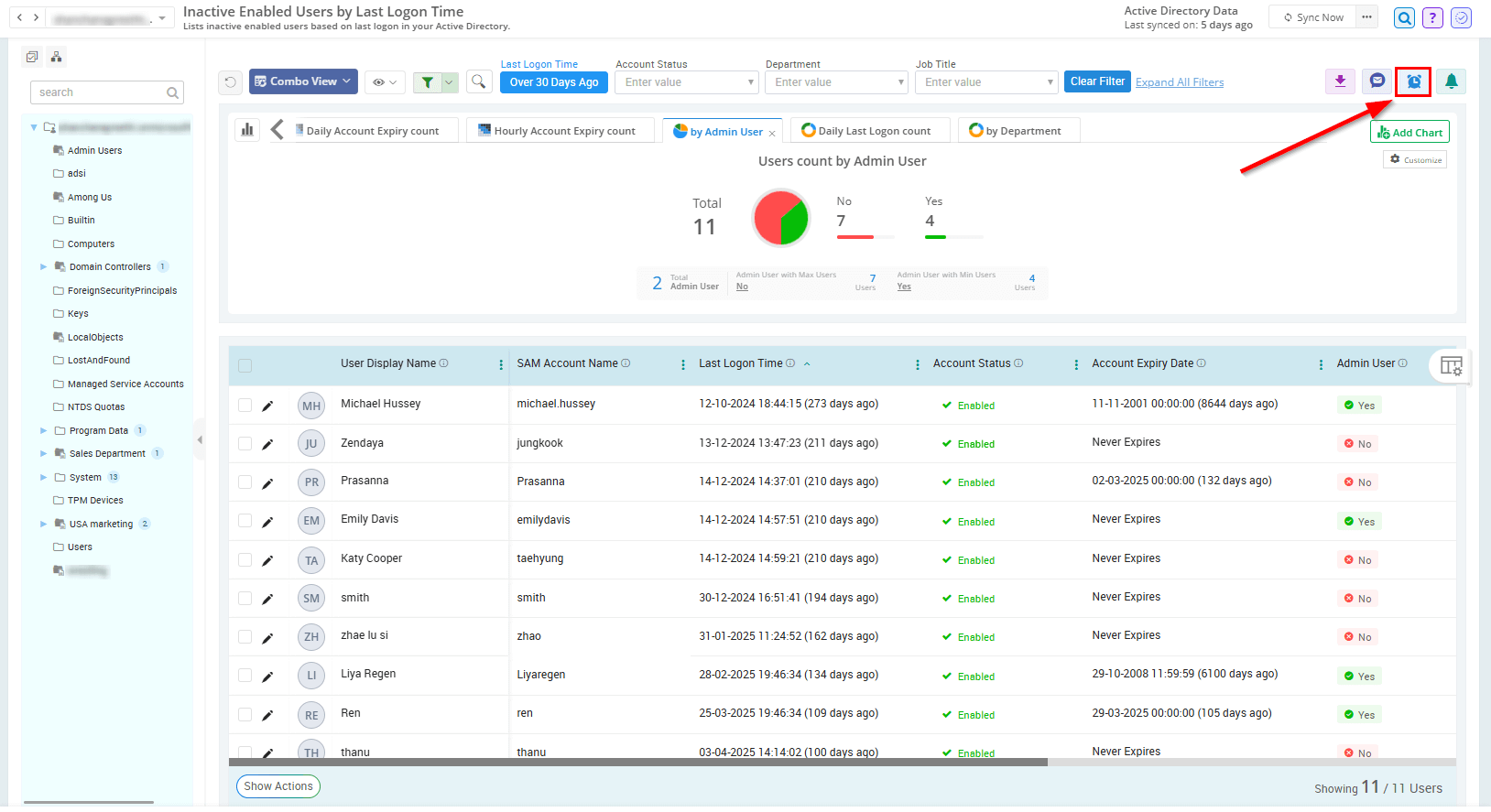Image resolution: width=1491 pixels, height=812 pixels.
Task: Tick the checkbox for Zendaya row
Action: coord(245,444)
